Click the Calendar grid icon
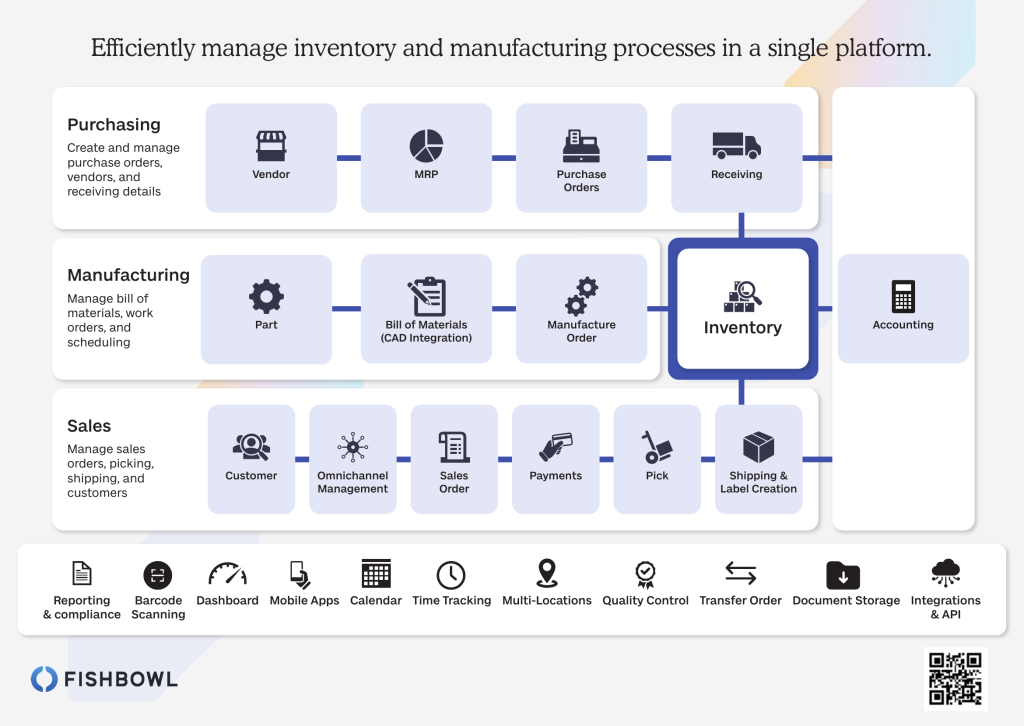The image size is (1024, 726). pyautogui.click(x=376, y=574)
